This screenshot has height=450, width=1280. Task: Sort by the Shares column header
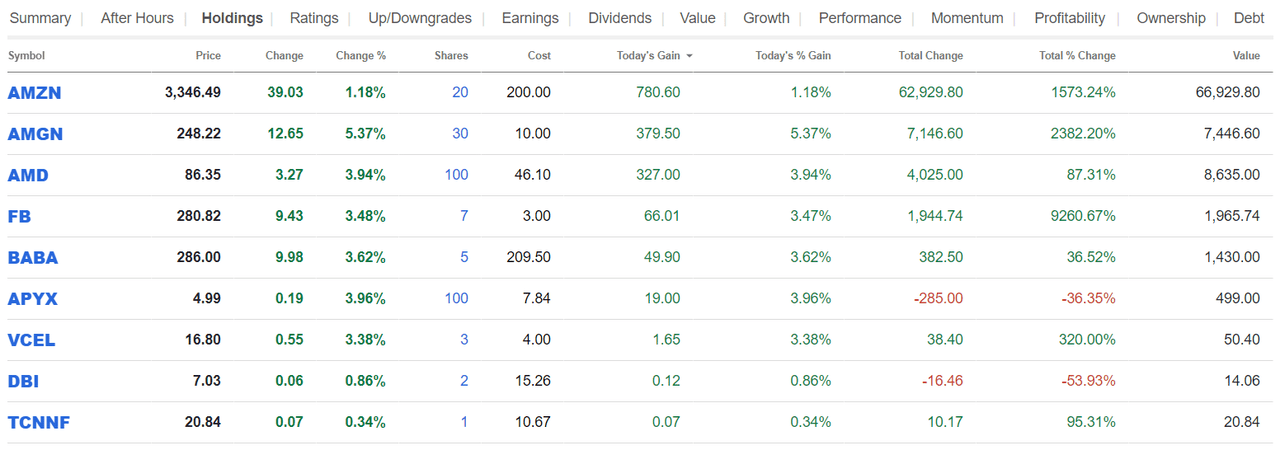click(x=451, y=56)
